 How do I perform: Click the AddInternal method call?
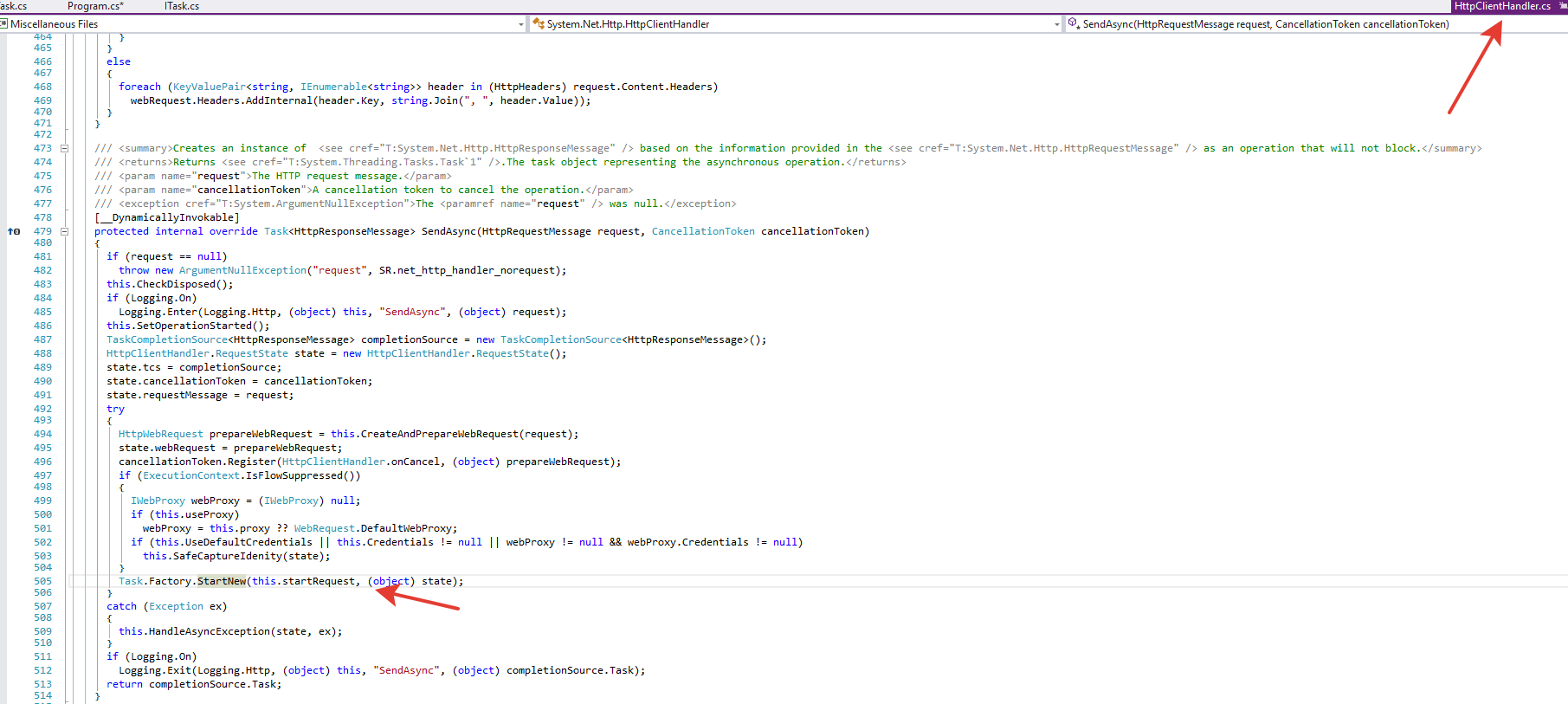pyautogui.click(x=279, y=100)
